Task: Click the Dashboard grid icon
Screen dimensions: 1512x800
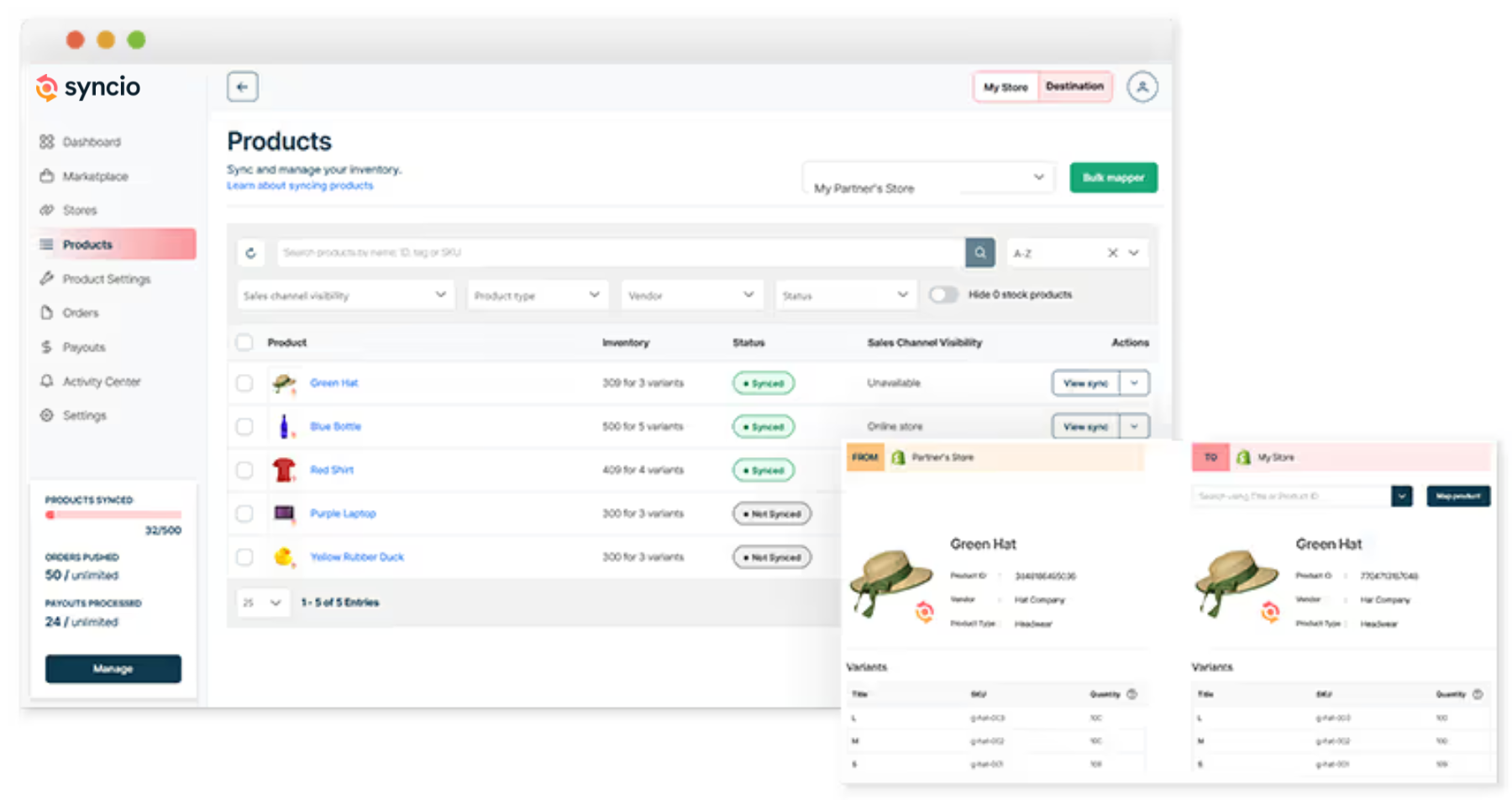Action: click(47, 142)
